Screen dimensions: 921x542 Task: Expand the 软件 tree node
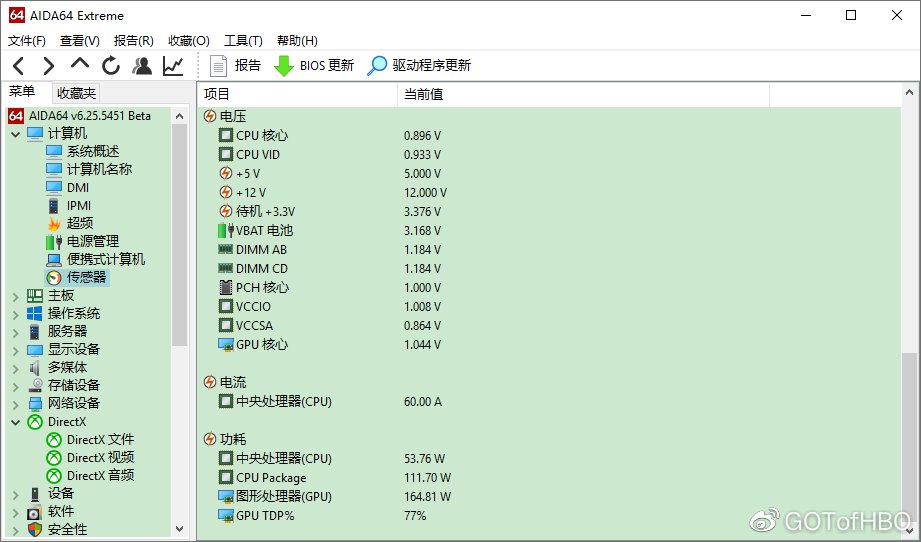(16, 513)
